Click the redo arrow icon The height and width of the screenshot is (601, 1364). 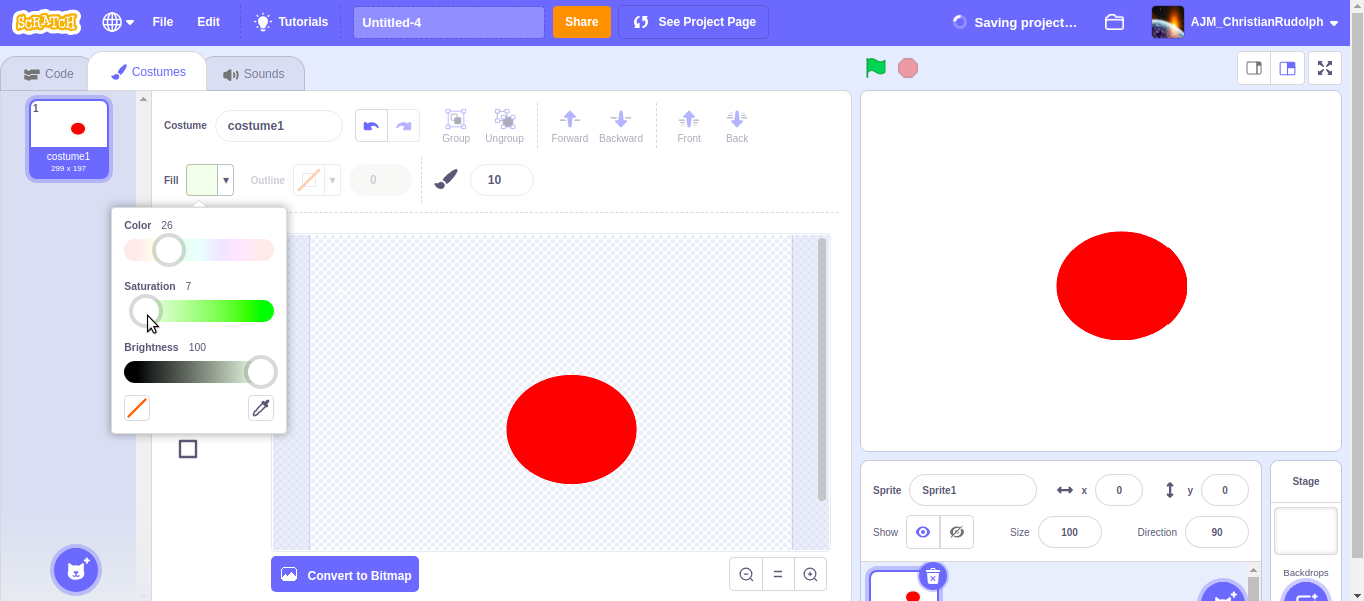click(406, 125)
